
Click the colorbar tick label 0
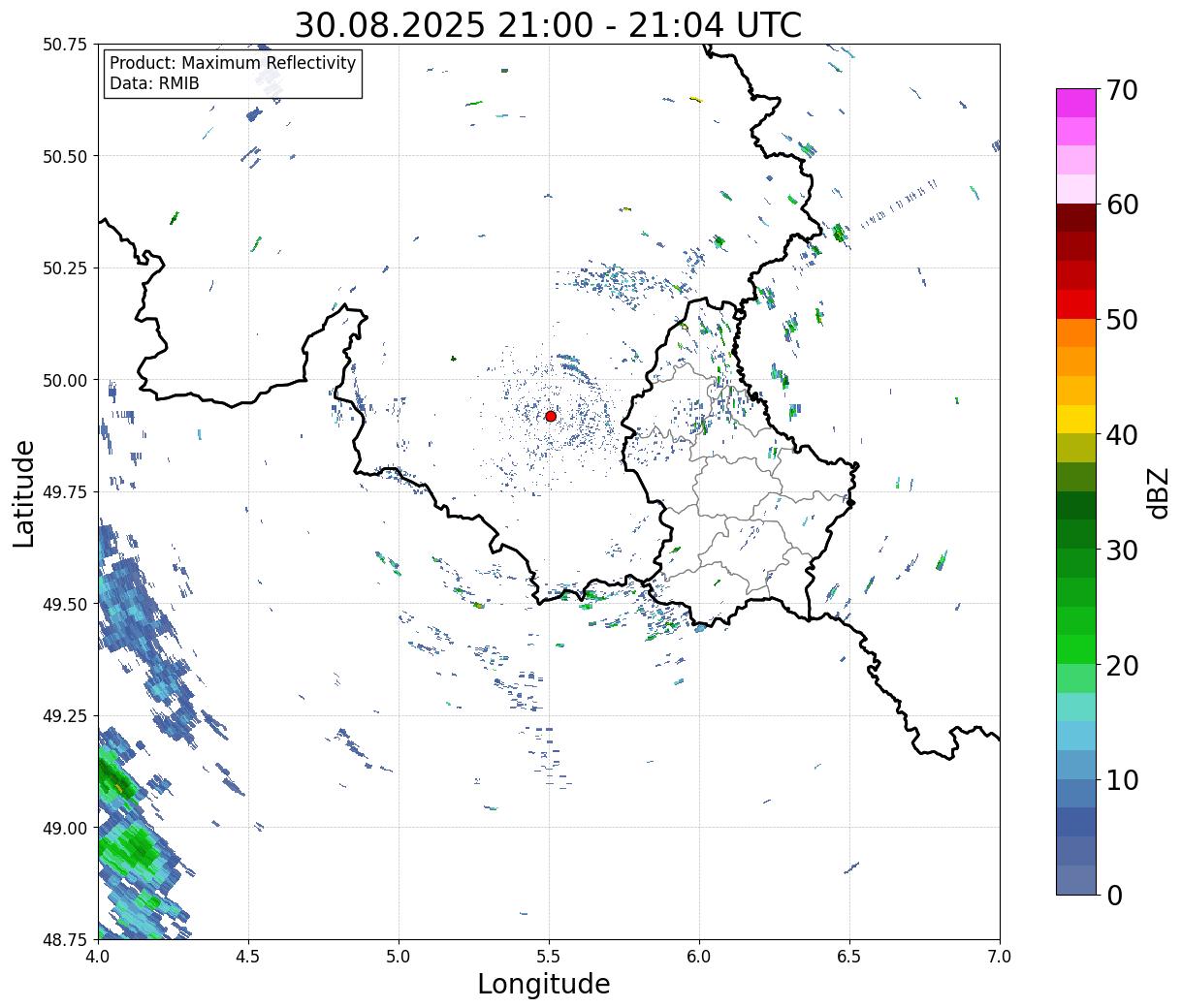[1114, 895]
